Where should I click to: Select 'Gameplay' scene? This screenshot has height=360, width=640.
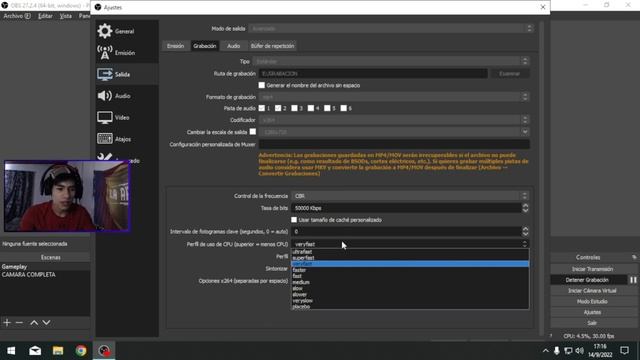tap(45, 267)
